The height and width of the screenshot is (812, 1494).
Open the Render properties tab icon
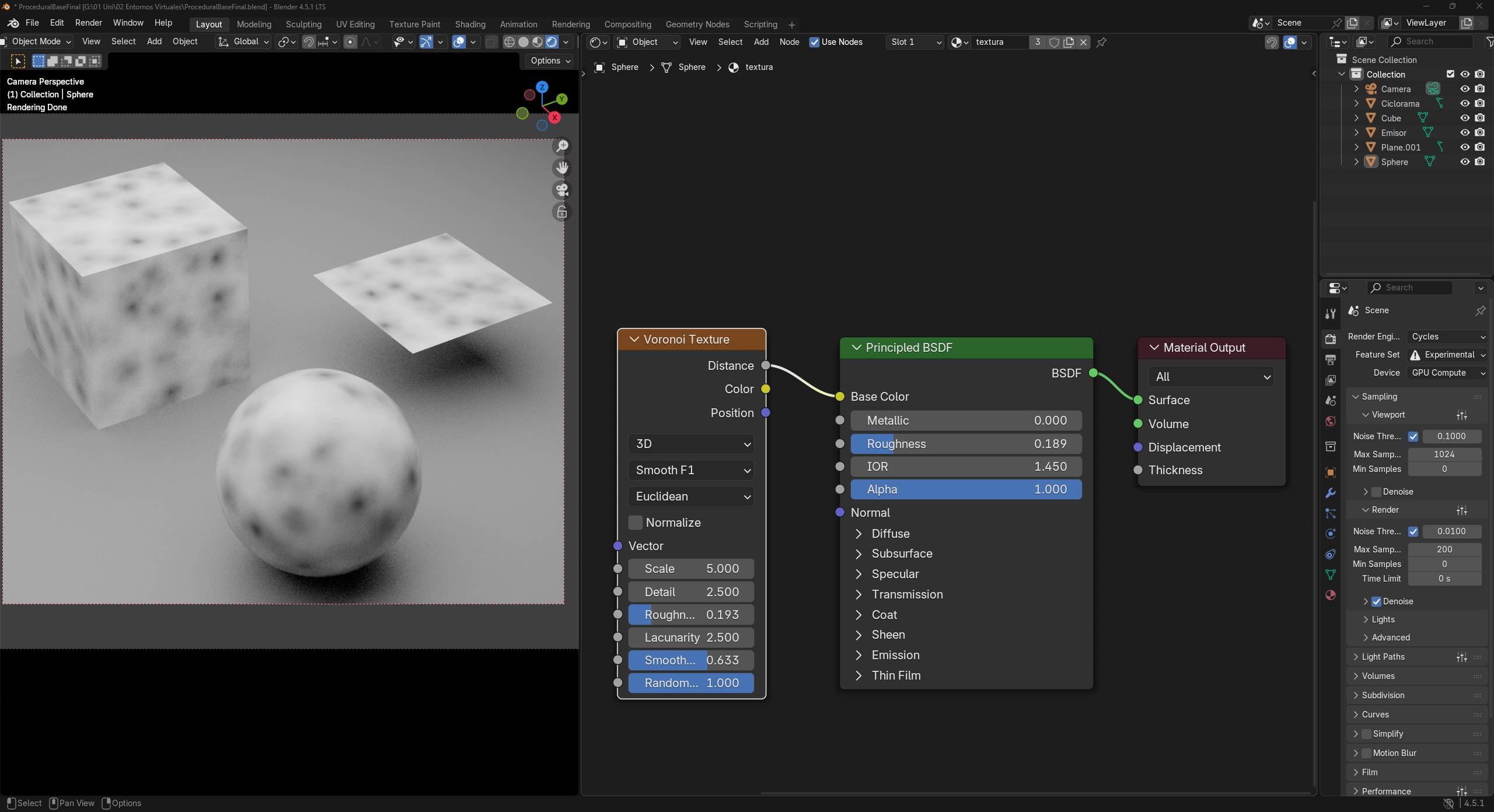click(1331, 339)
